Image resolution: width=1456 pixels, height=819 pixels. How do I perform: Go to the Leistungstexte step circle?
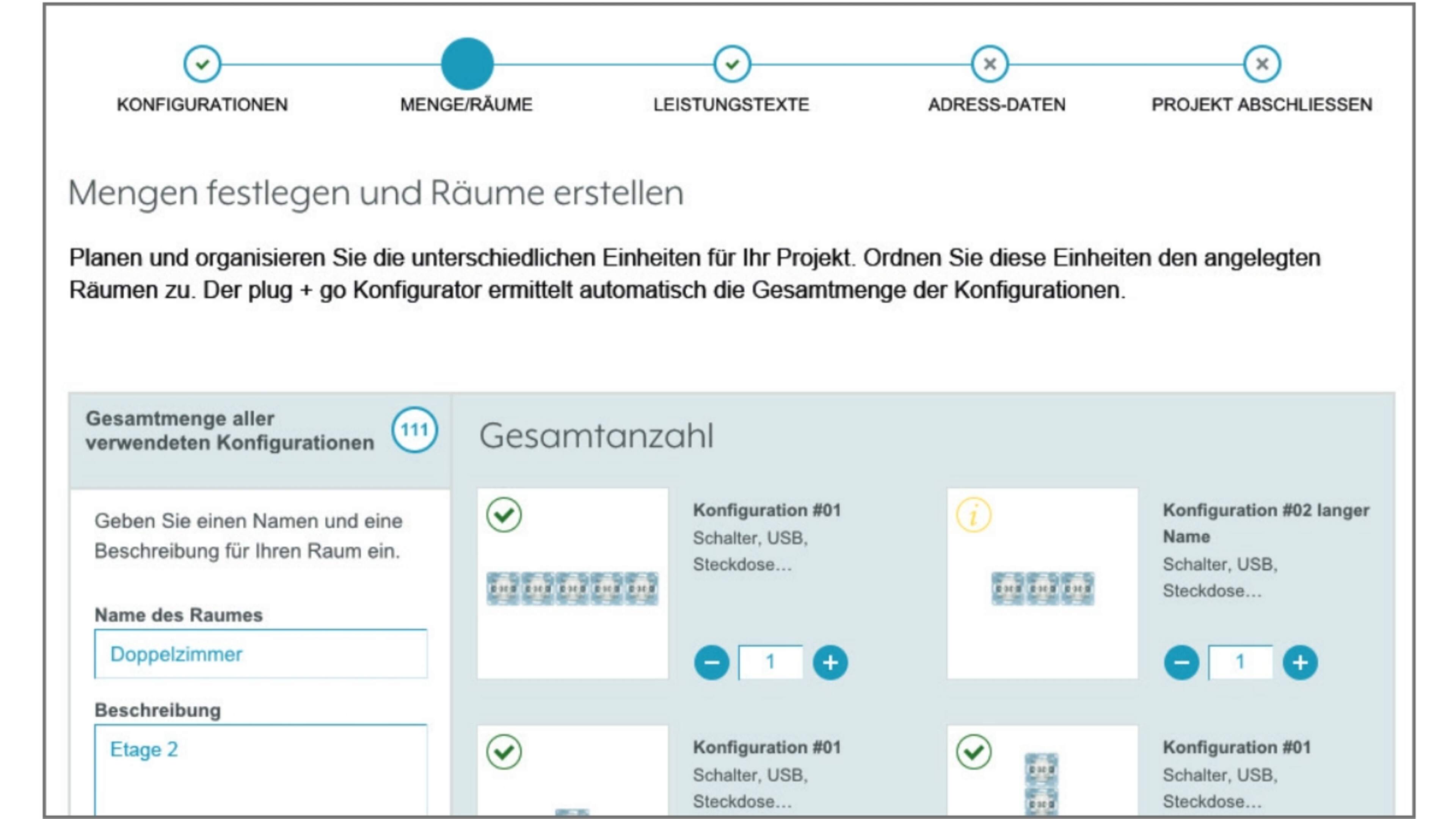732,64
